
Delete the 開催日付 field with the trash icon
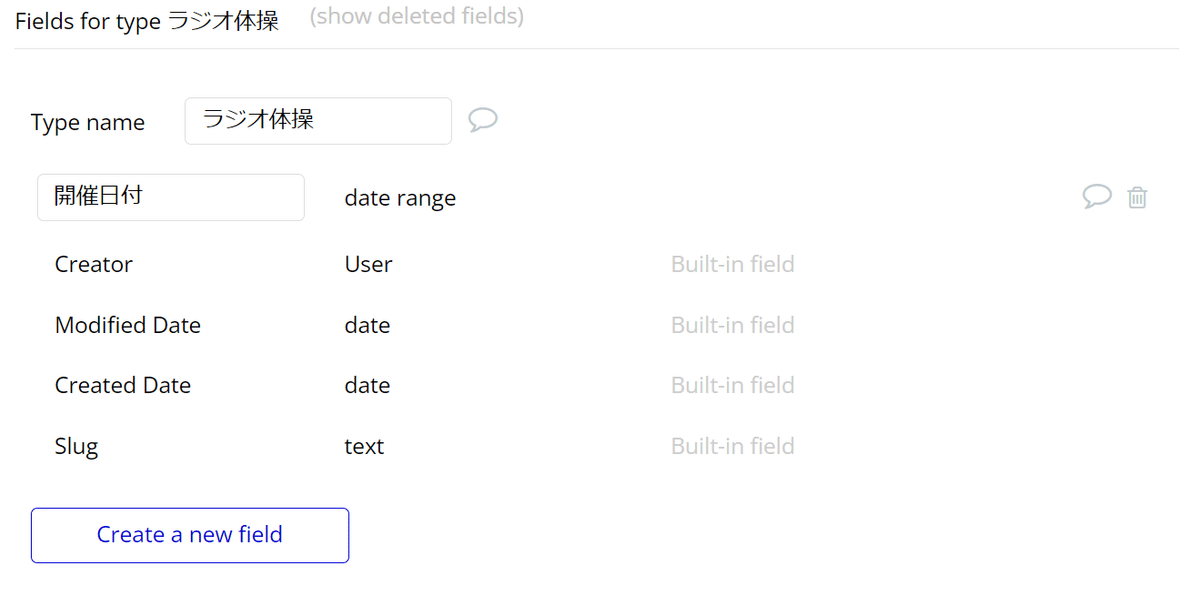[x=1137, y=198]
